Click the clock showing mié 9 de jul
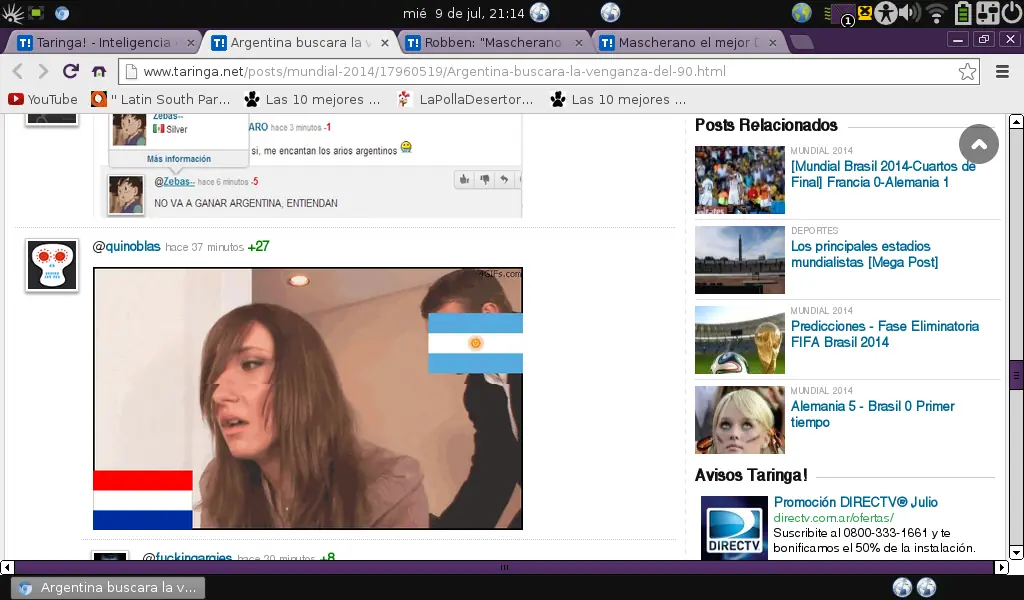This screenshot has height=600, width=1024. (x=463, y=13)
